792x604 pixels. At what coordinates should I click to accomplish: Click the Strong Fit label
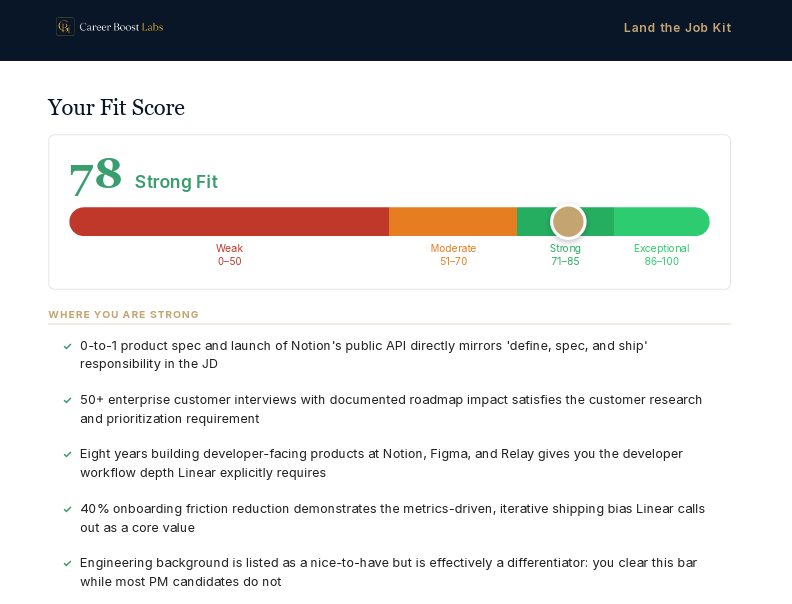click(x=176, y=182)
